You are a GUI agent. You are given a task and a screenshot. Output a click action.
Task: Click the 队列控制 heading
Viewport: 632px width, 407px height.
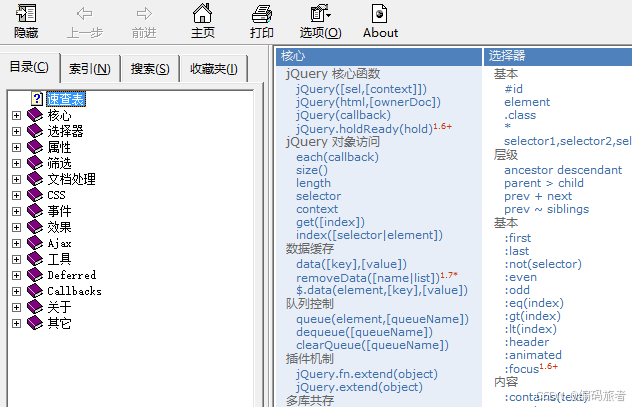pyautogui.click(x=310, y=303)
